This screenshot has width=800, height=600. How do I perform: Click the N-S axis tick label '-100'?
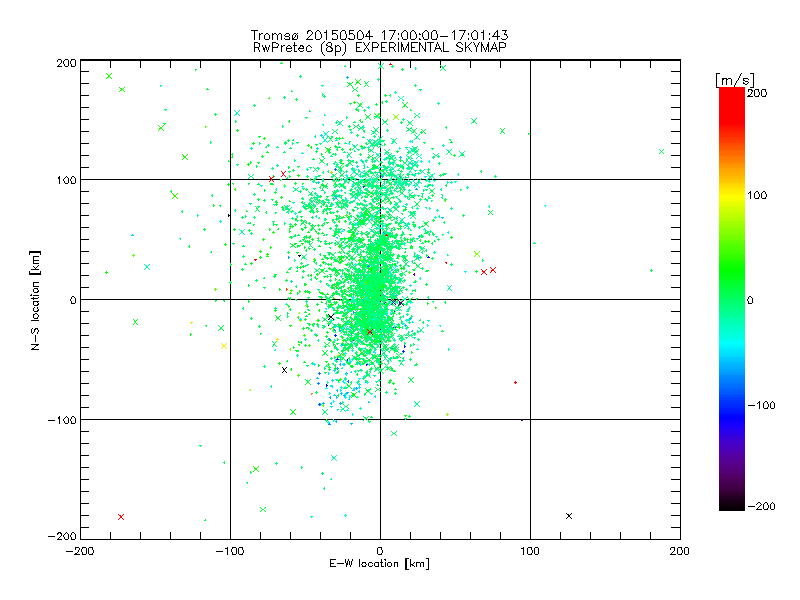click(x=62, y=420)
